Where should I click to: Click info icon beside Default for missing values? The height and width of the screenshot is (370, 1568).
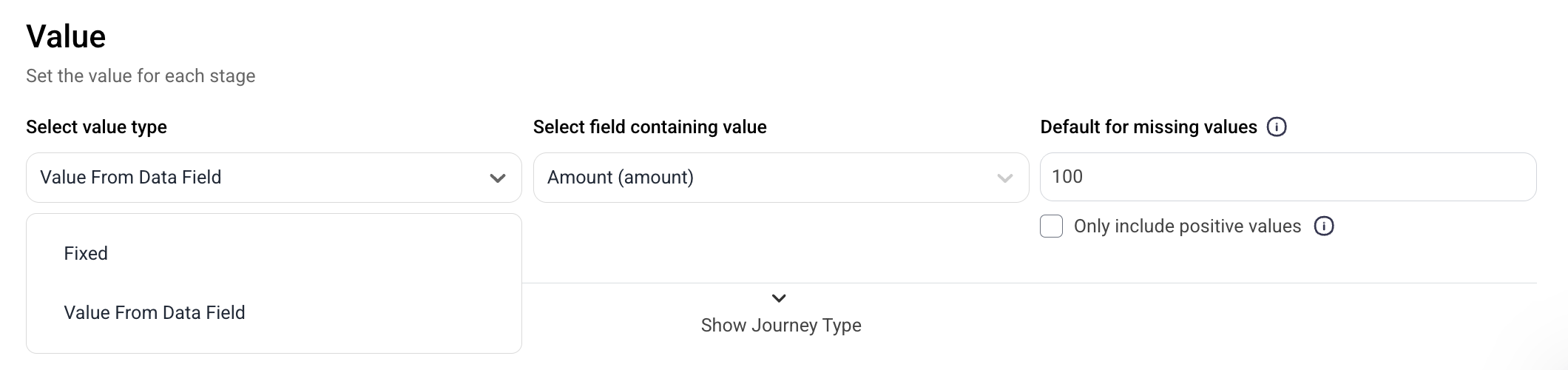point(1277,127)
